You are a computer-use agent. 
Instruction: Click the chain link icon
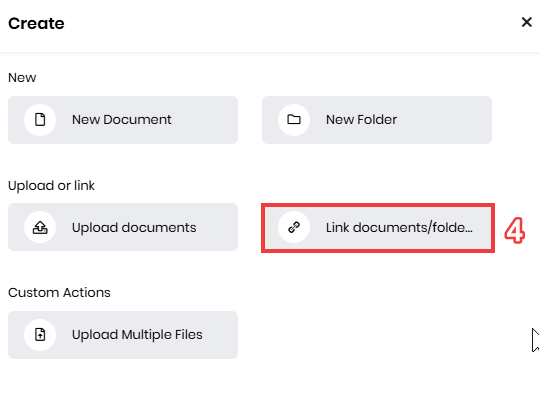pyautogui.click(x=294, y=227)
